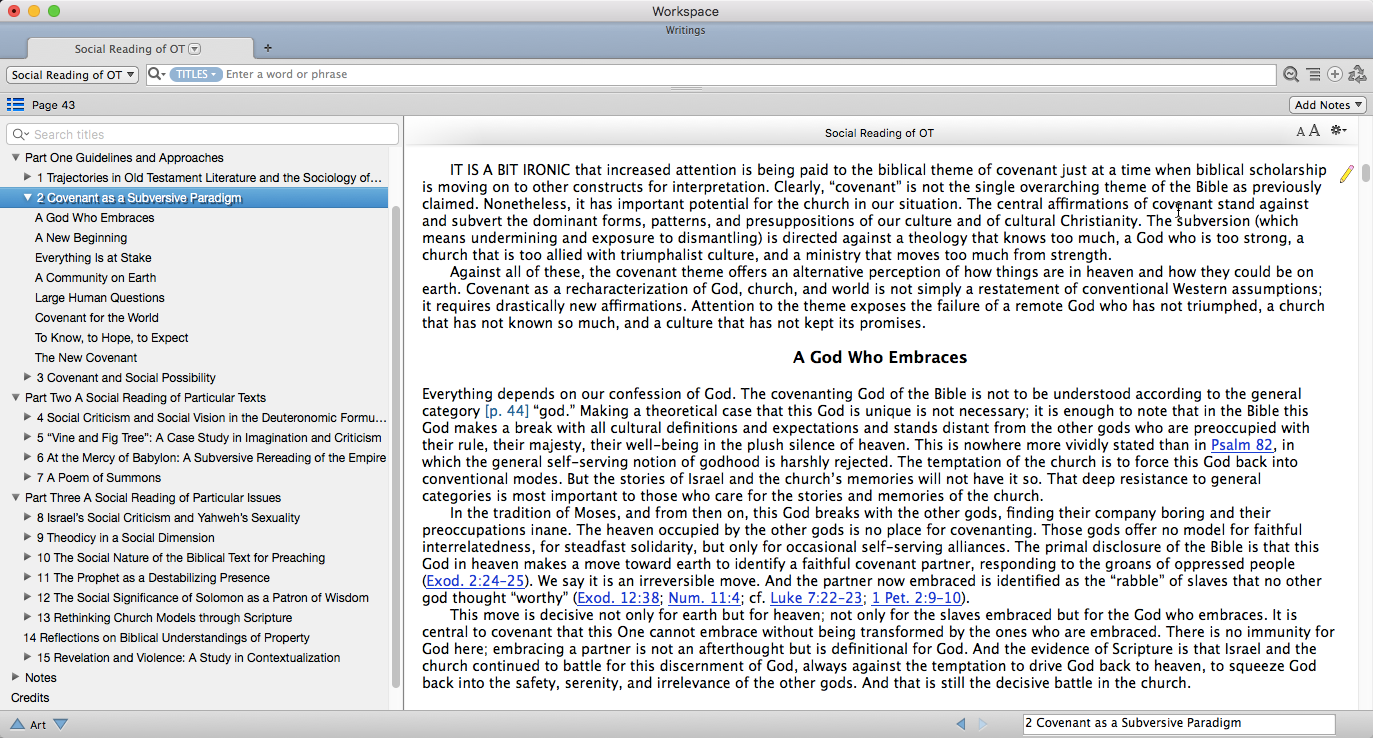Select A God Who Embraces section
This screenshot has height=738, width=1373.
click(x=95, y=218)
